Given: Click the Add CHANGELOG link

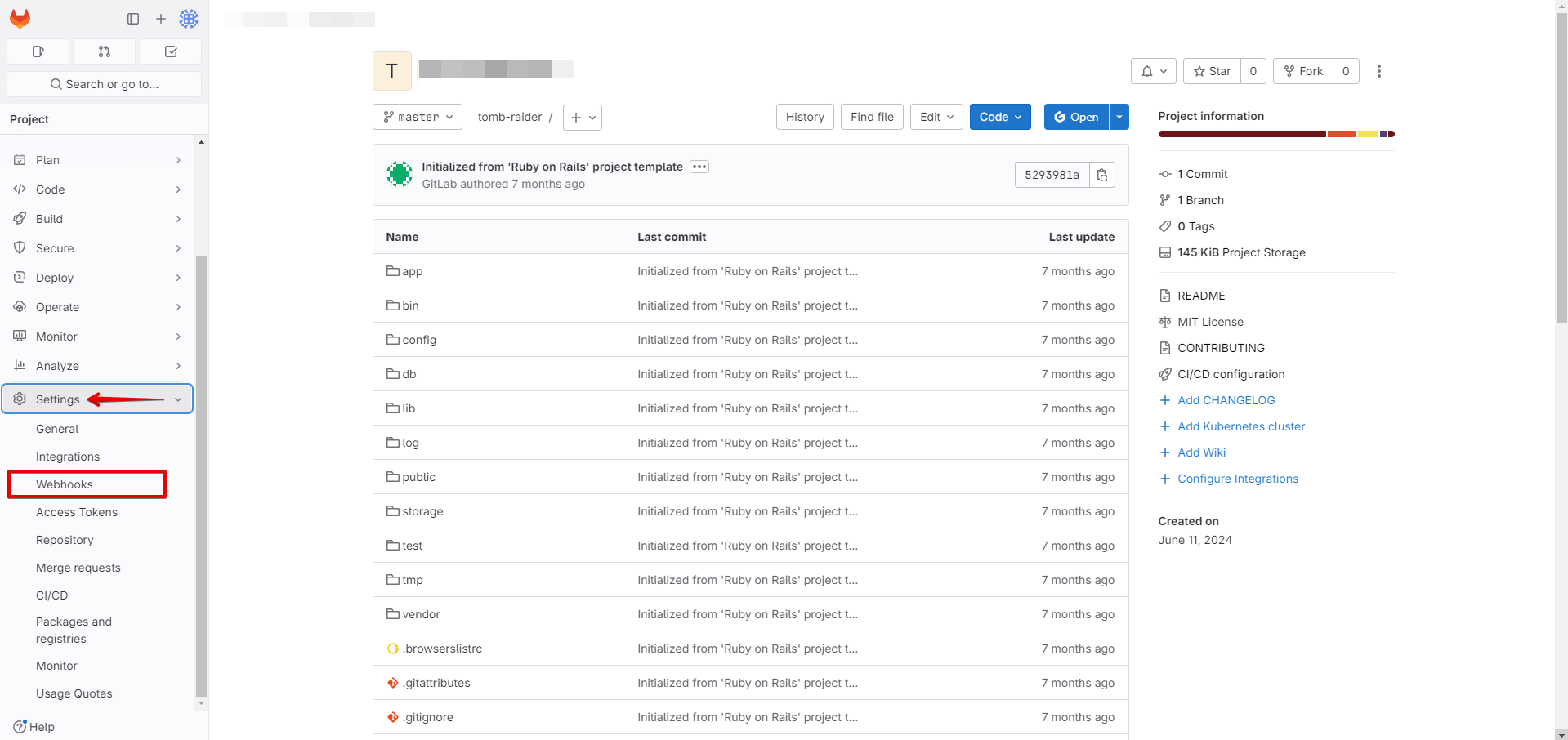Looking at the screenshot, I should 1225,400.
